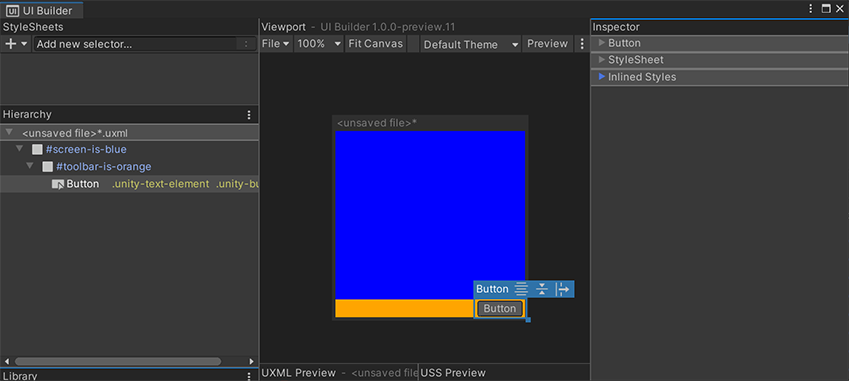Click right arrow of Hierarchy horizontal scrollbar

tap(252, 362)
